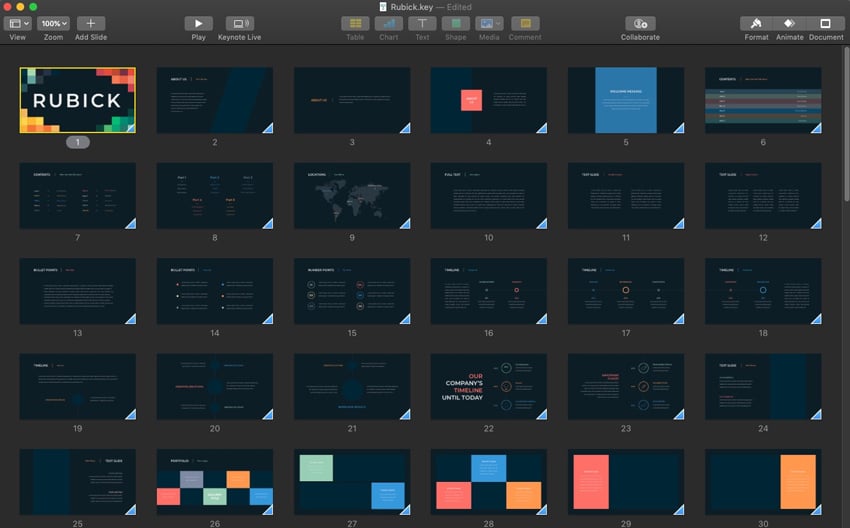
Task: Toggle the Format inspector panel
Action: pyautogui.click(x=756, y=23)
